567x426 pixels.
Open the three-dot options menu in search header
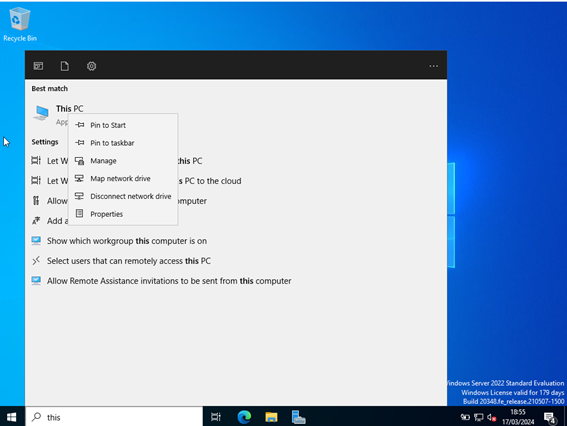tap(434, 66)
